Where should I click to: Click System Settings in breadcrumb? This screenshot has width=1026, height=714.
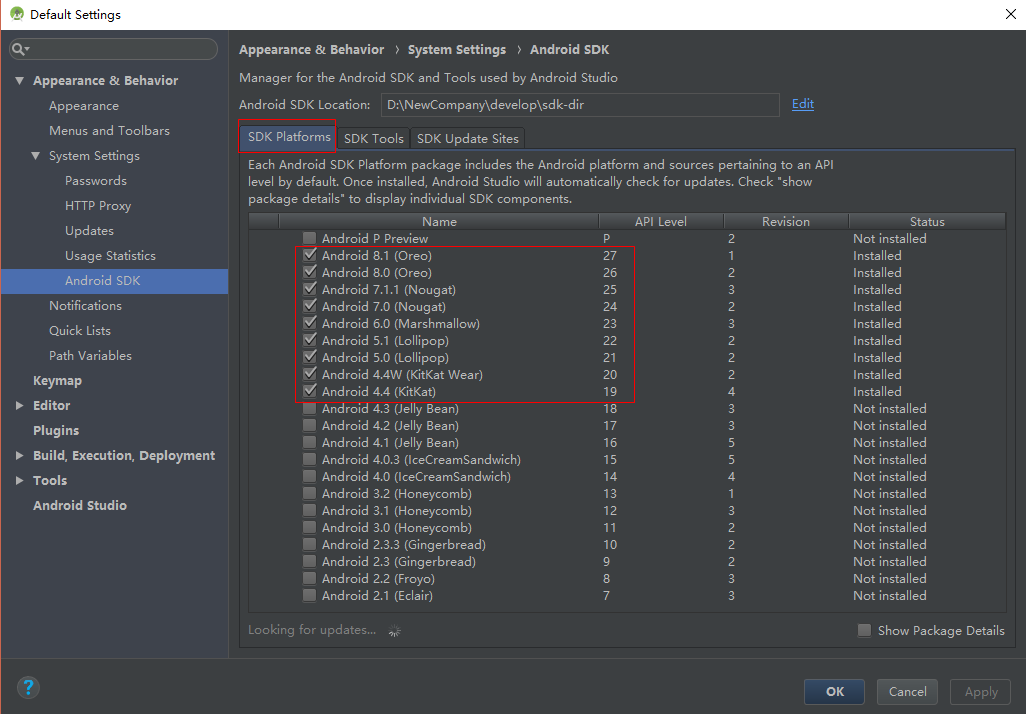click(457, 50)
